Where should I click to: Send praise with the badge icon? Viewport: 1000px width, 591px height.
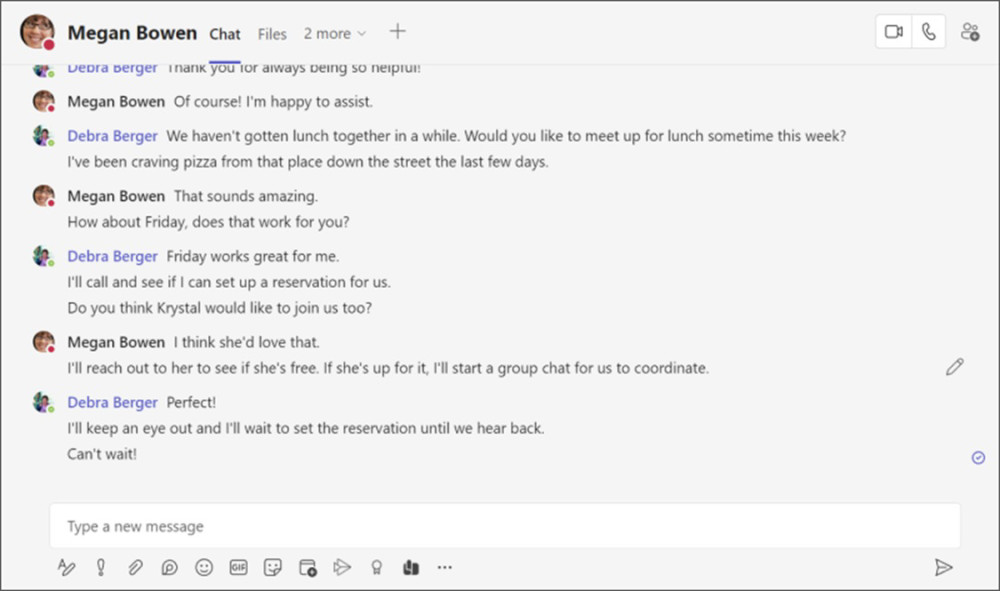(376, 567)
